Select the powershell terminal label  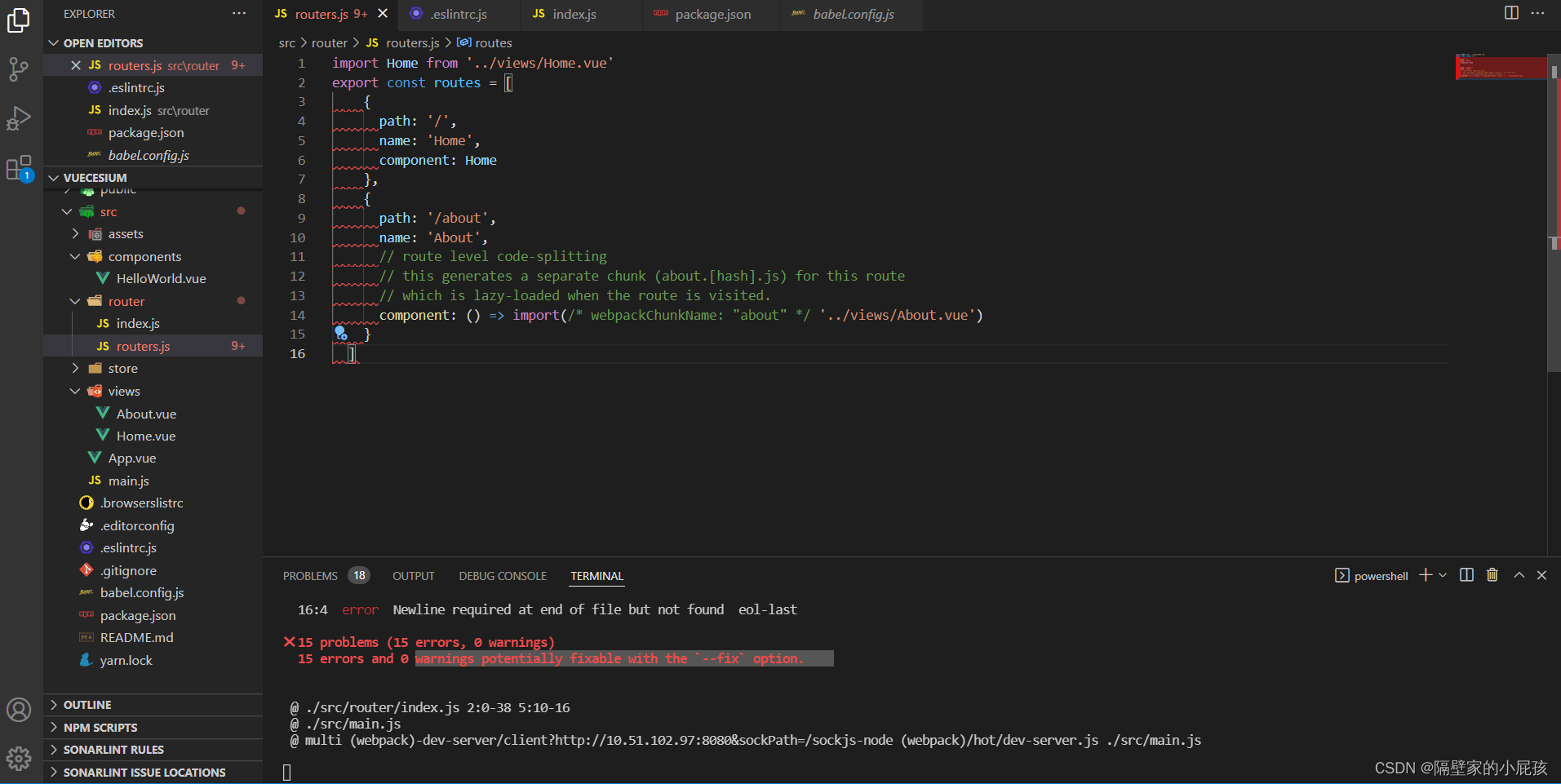tap(1372, 576)
